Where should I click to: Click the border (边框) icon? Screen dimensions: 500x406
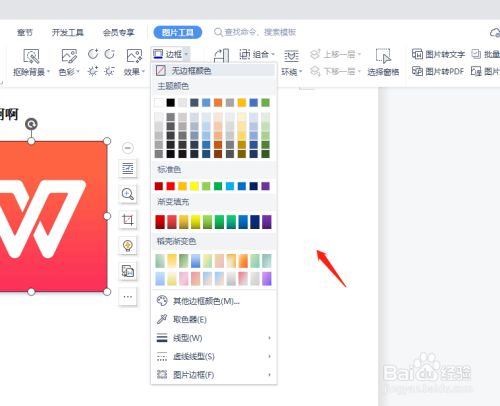pyautogui.click(x=158, y=54)
